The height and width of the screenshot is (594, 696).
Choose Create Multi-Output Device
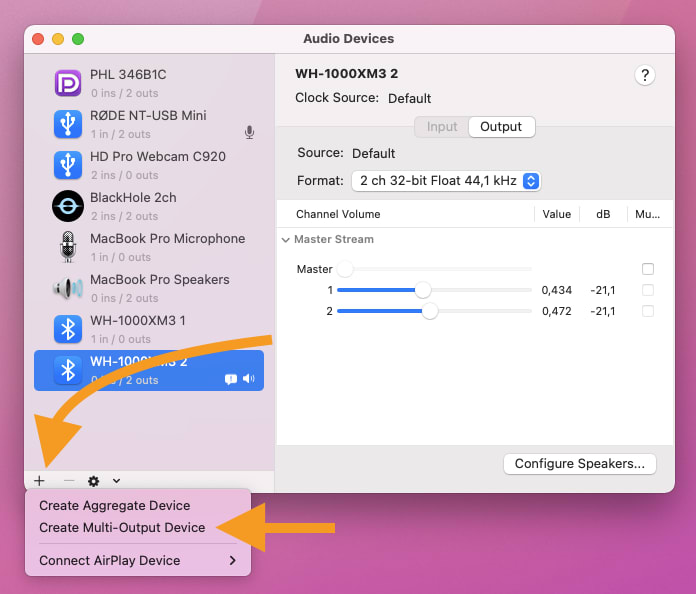(122, 528)
